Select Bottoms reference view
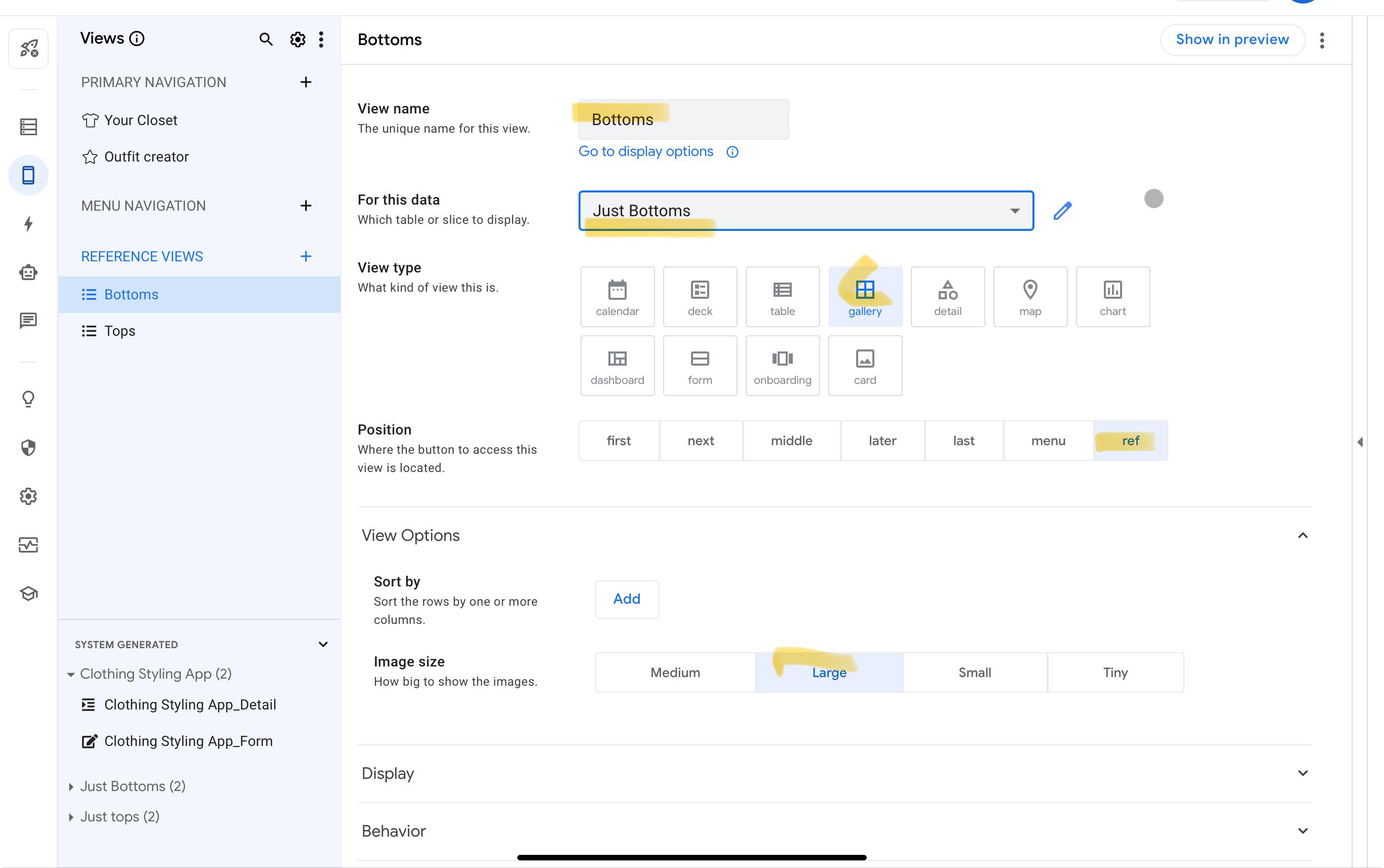 199,295
